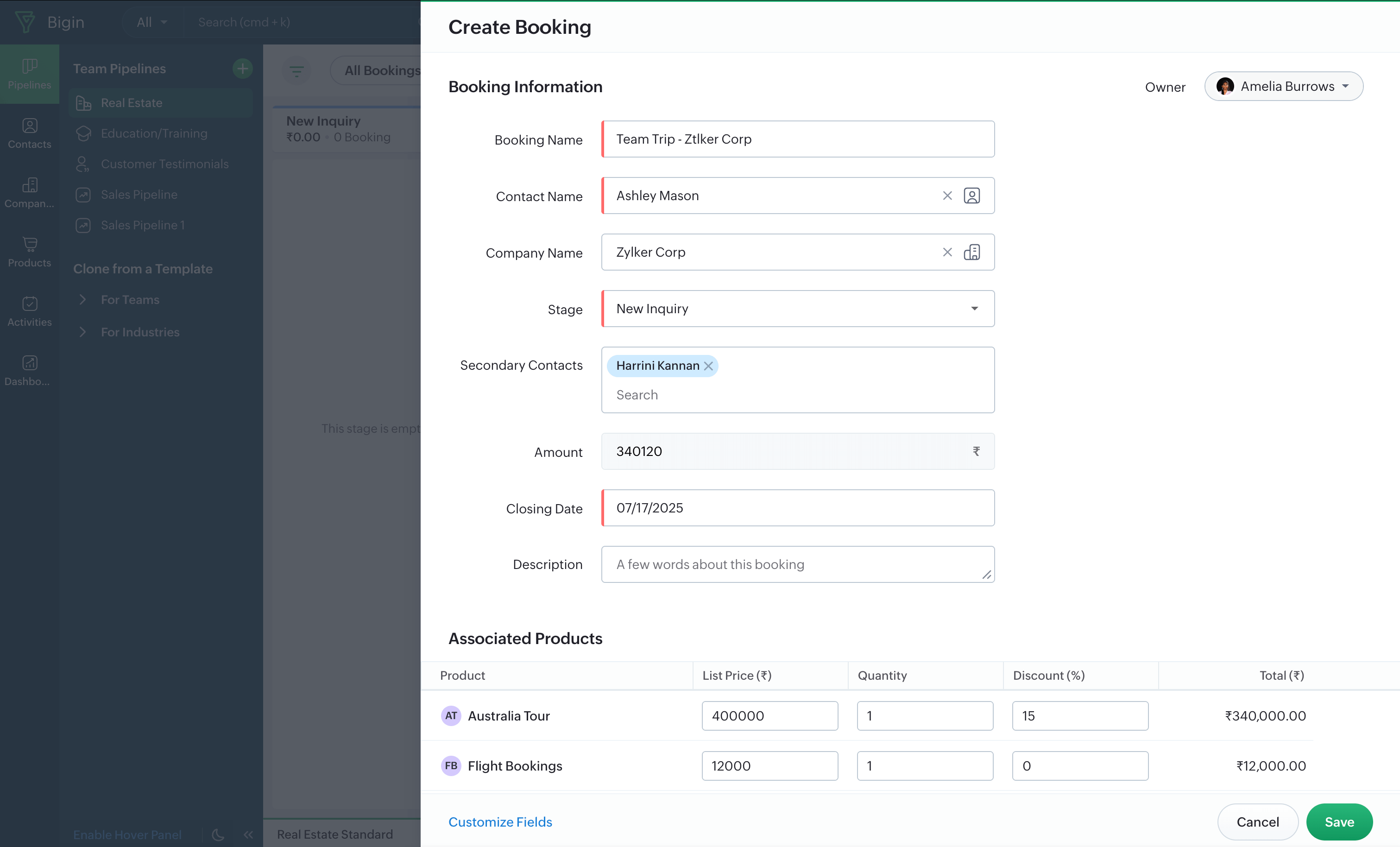
Task: Click the Description resize handle
Action: pyautogui.click(x=987, y=575)
